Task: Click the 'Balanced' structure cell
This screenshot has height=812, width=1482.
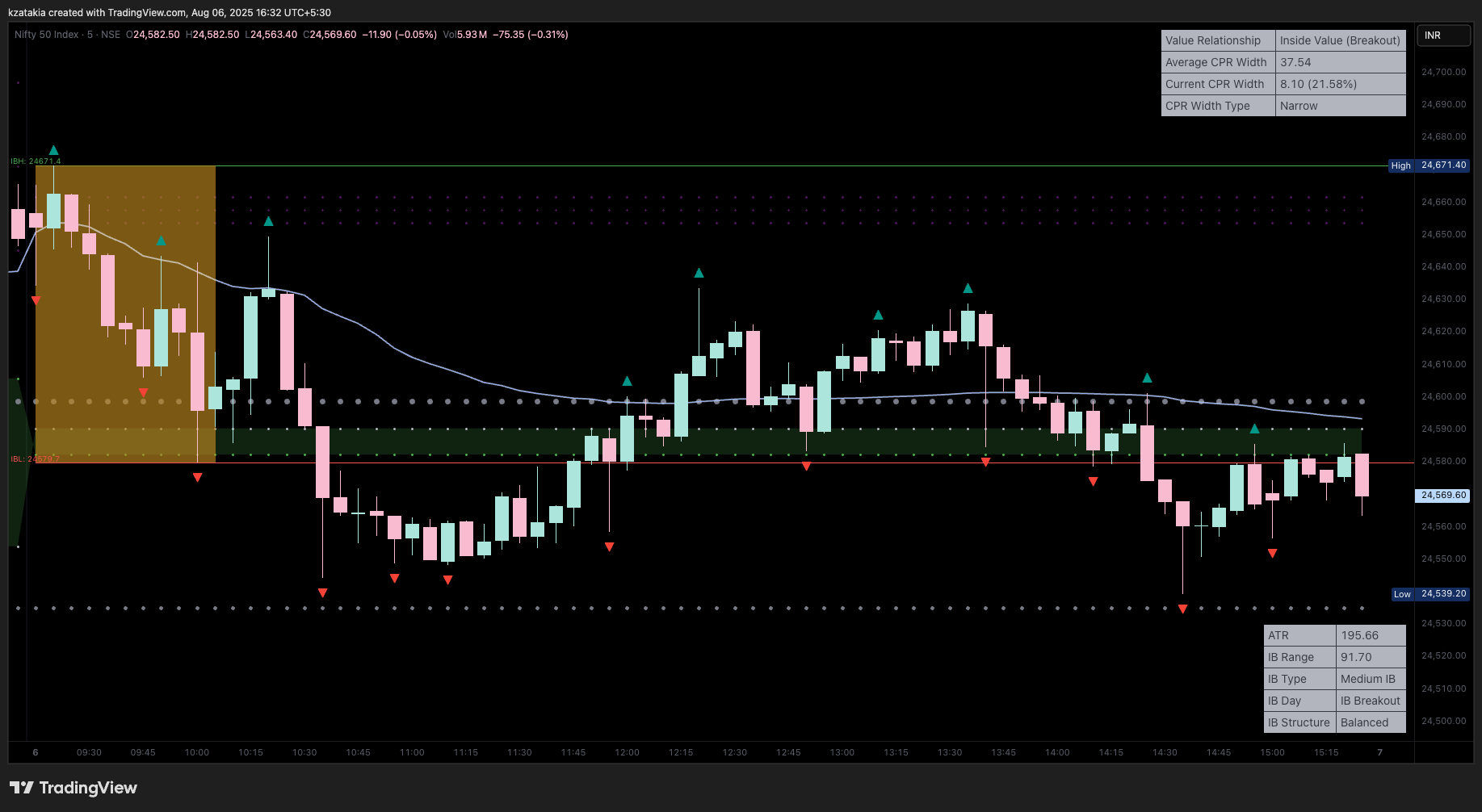Action: click(1371, 722)
